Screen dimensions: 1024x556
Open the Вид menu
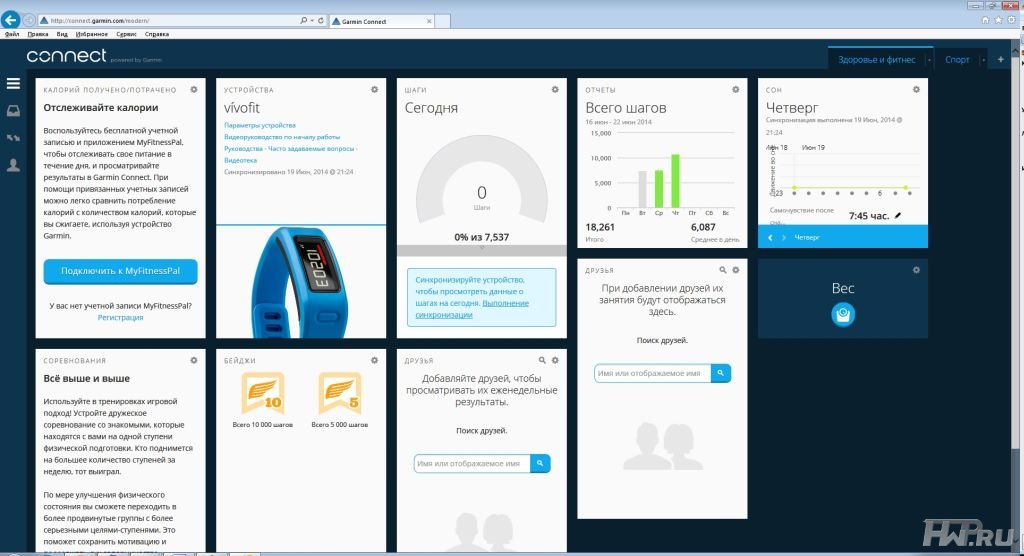pyautogui.click(x=62, y=34)
